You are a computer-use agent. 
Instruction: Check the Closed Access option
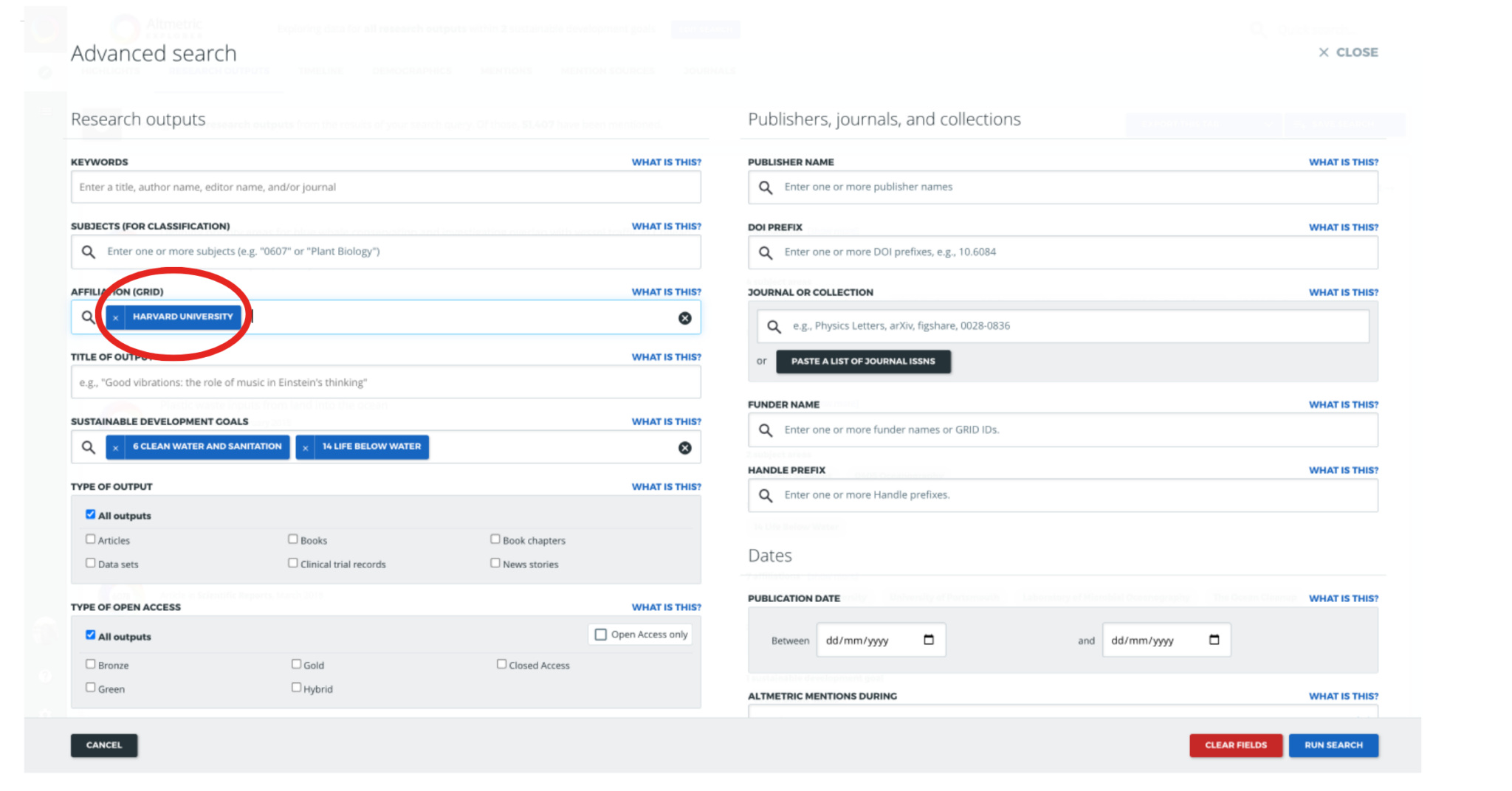501,663
